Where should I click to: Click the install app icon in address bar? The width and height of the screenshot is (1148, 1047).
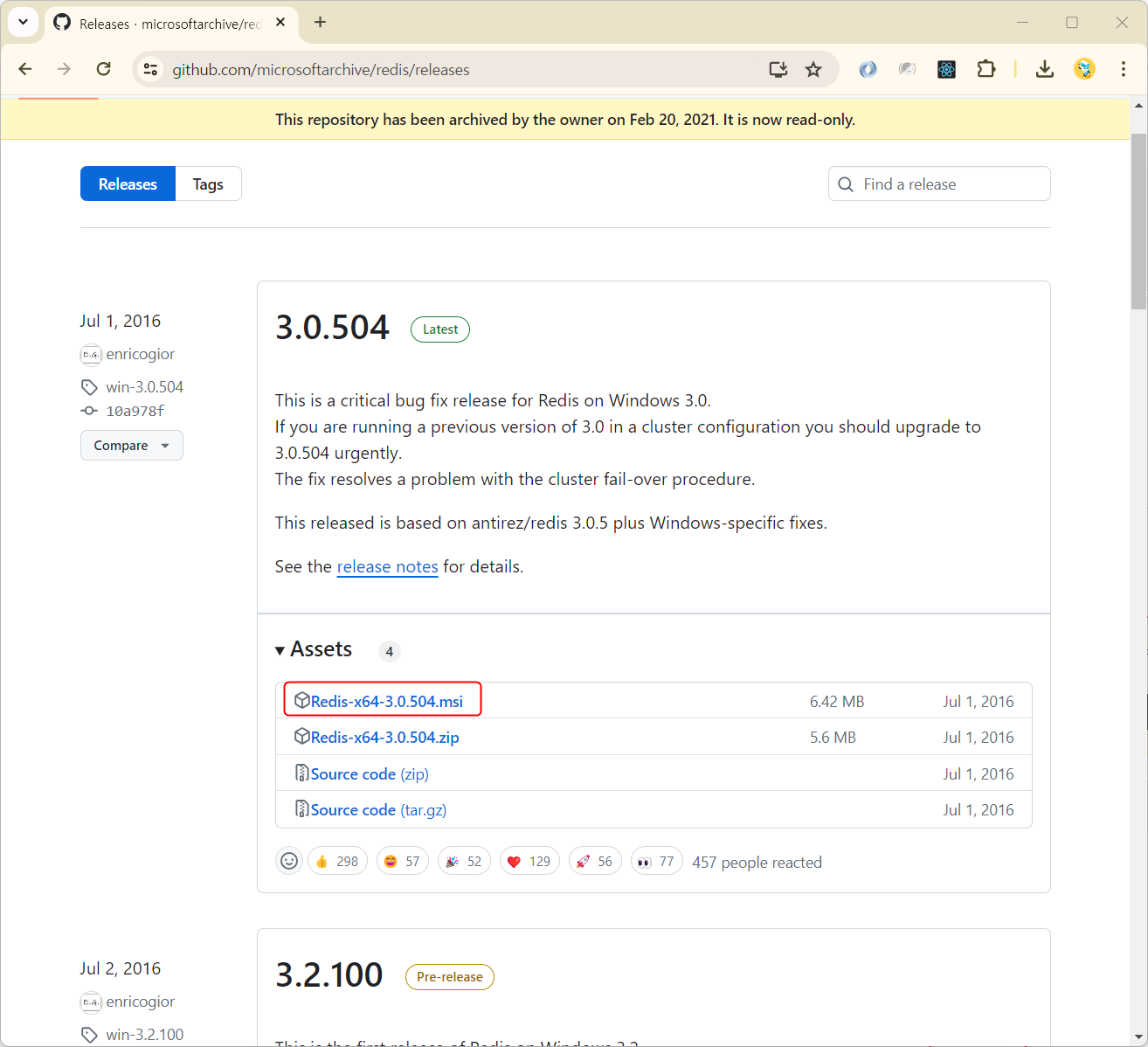(x=778, y=69)
